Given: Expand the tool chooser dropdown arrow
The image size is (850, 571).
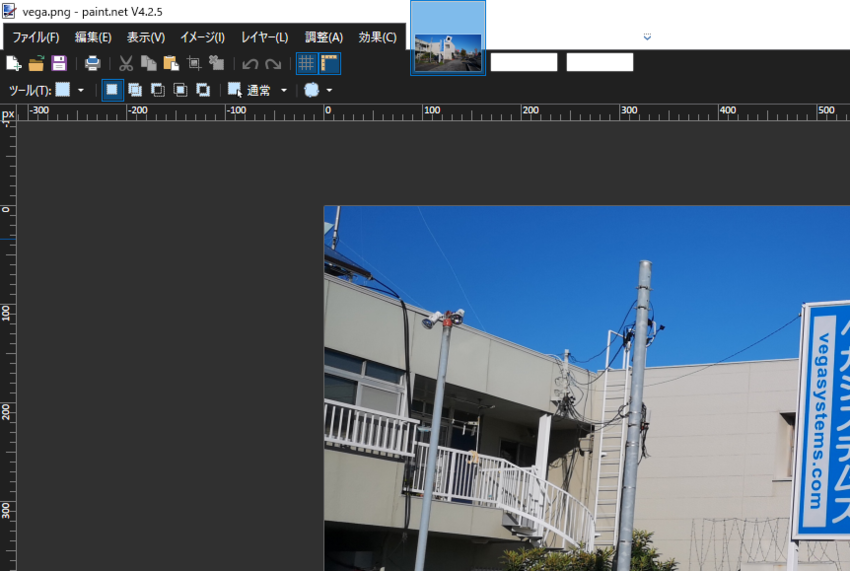Looking at the screenshot, I should [x=81, y=91].
